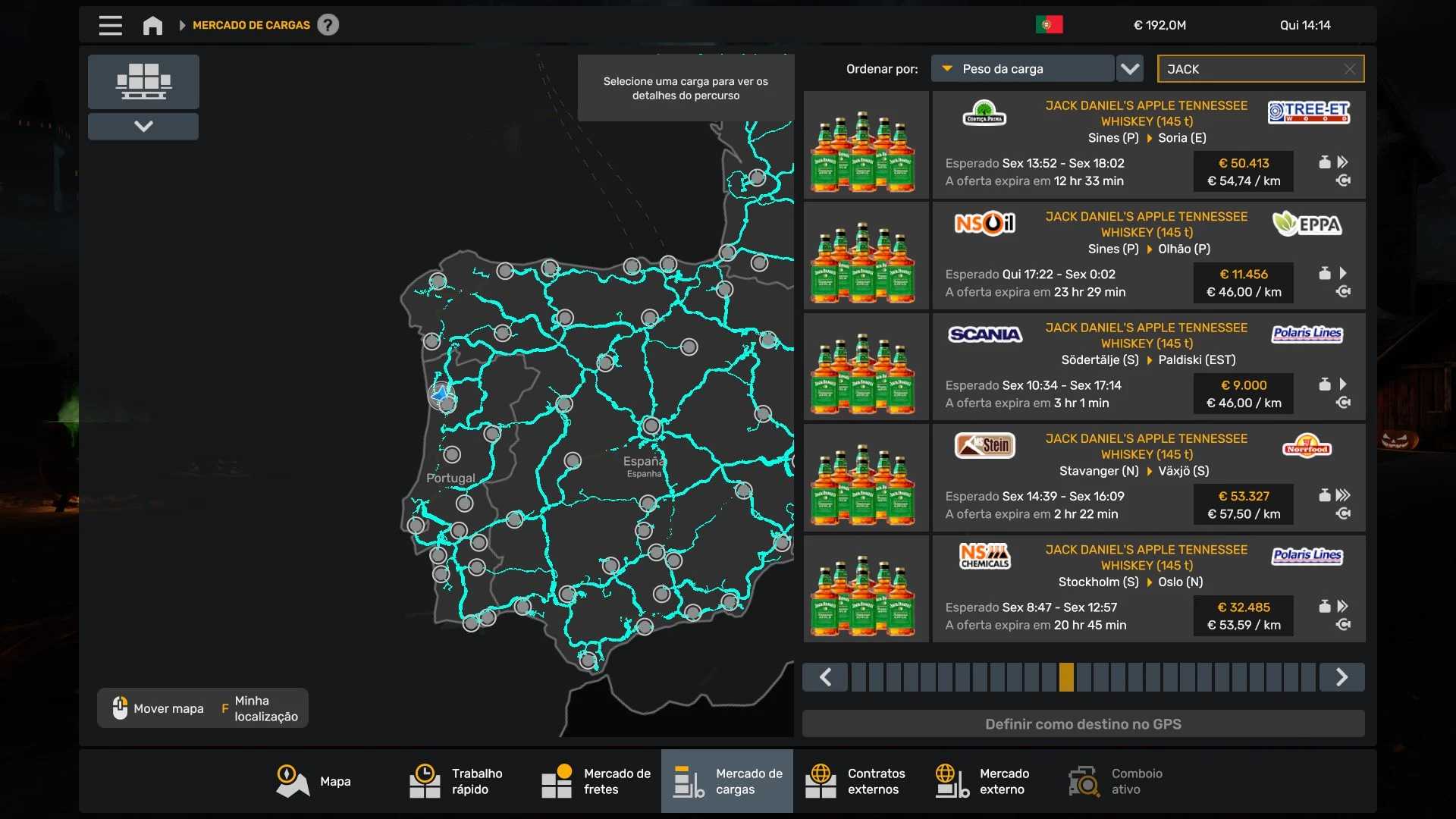Click the NSOil company logo
This screenshot has width=1456, height=819.
984,224
